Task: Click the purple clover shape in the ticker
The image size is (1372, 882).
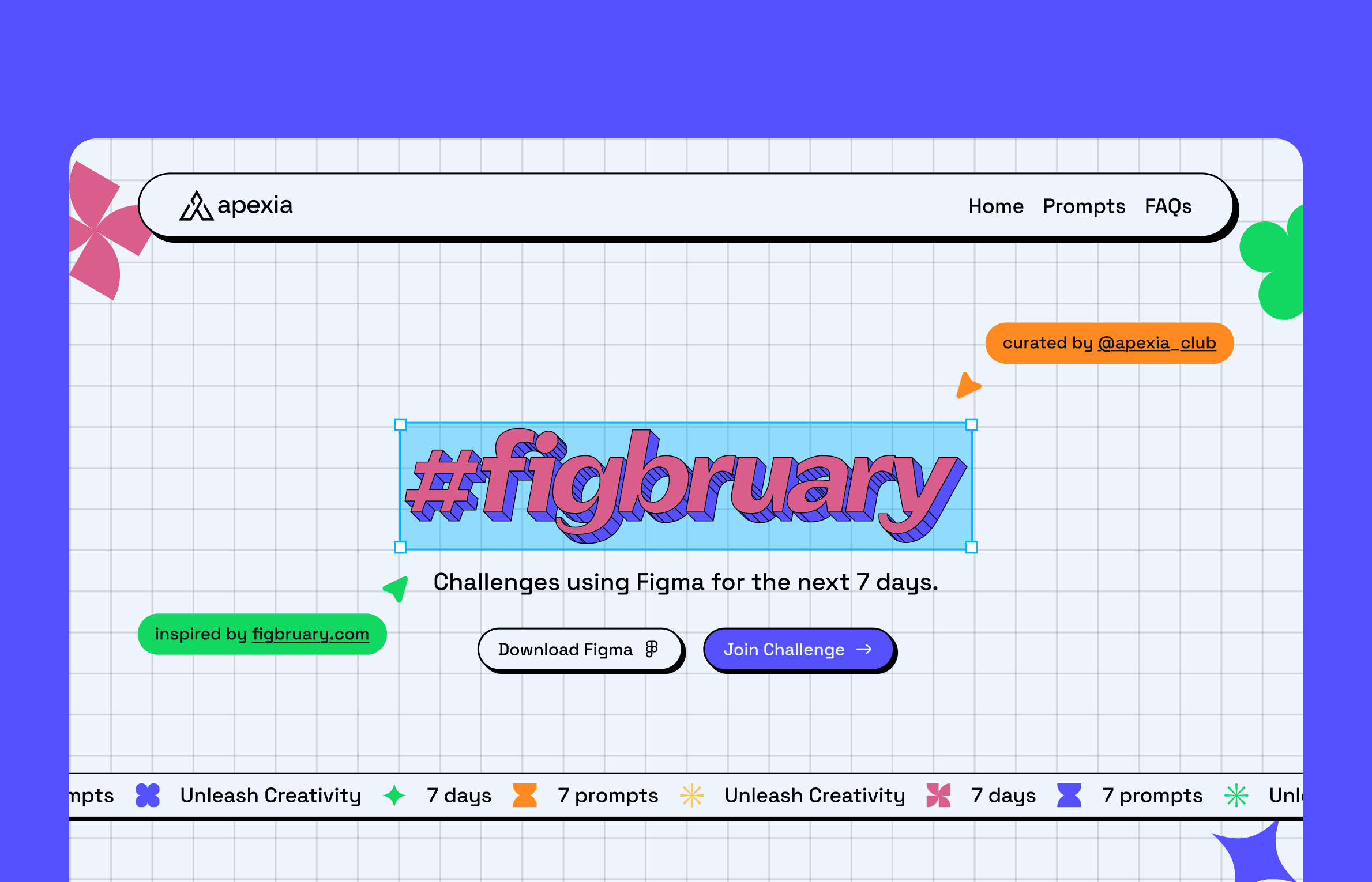Action: pyautogui.click(x=148, y=796)
